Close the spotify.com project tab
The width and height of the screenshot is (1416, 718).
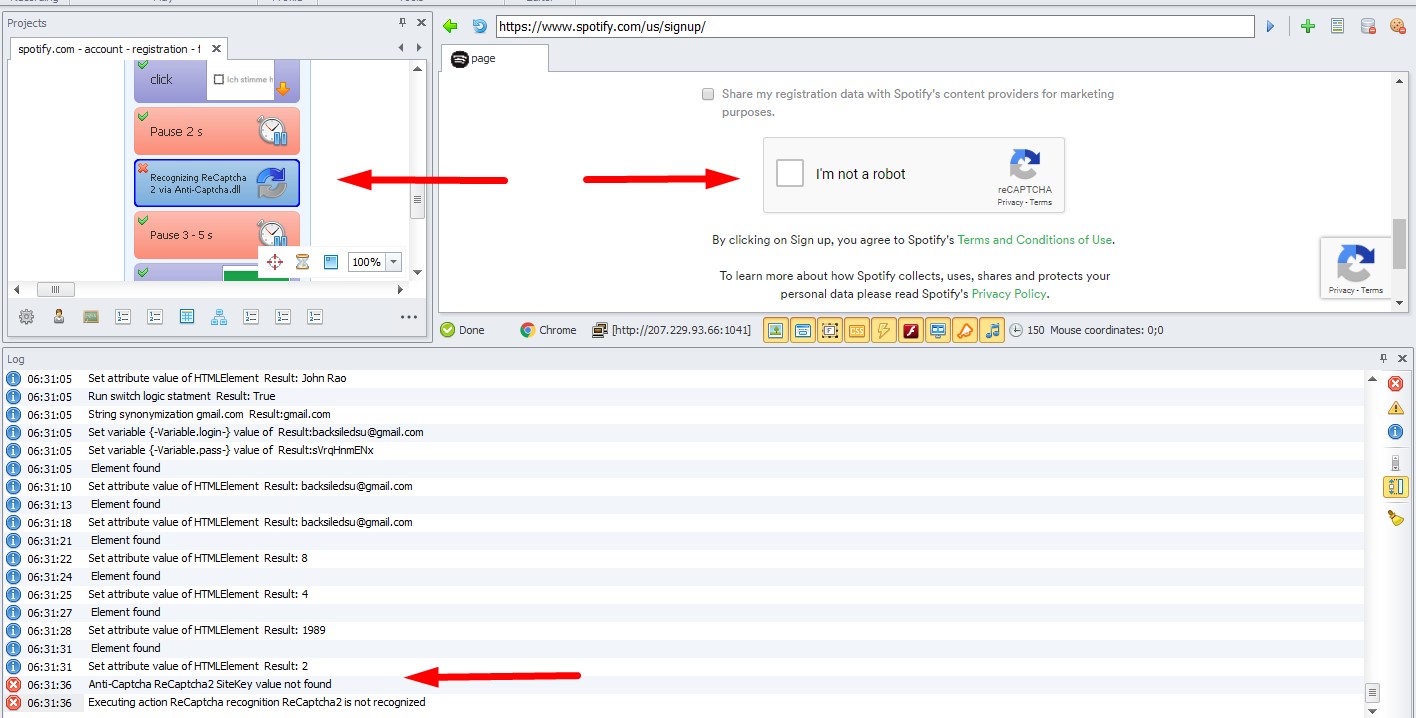(217, 49)
